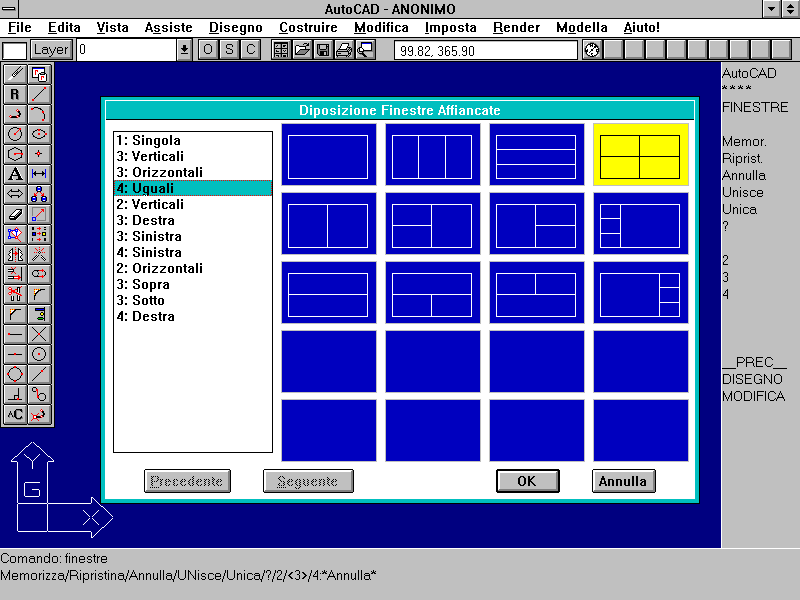Open the toolbox grid icon in toolbar
The height and width of the screenshot is (600, 800).
pos(281,49)
